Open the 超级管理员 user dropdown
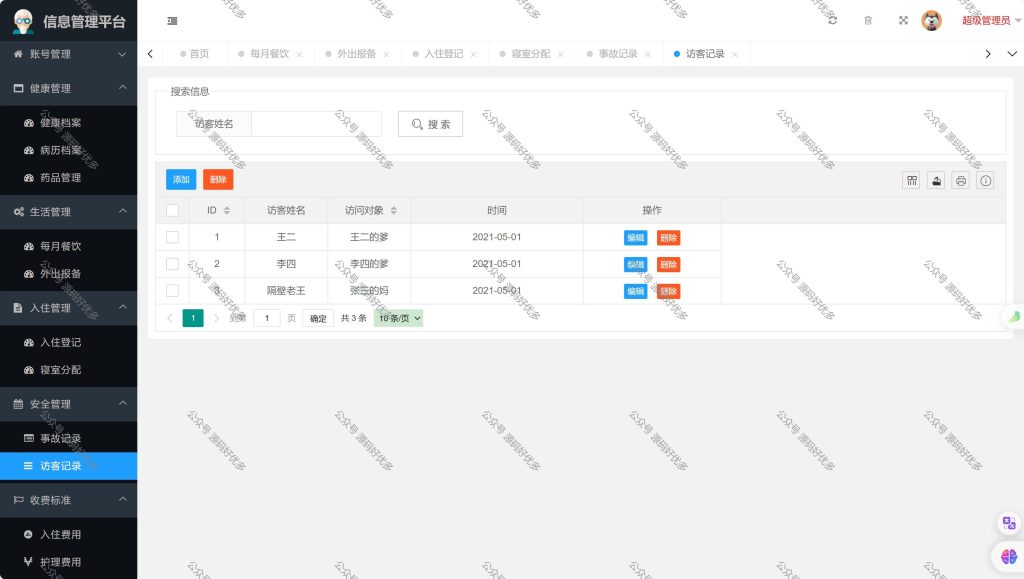This screenshot has height=579, width=1024. coord(991,20)
